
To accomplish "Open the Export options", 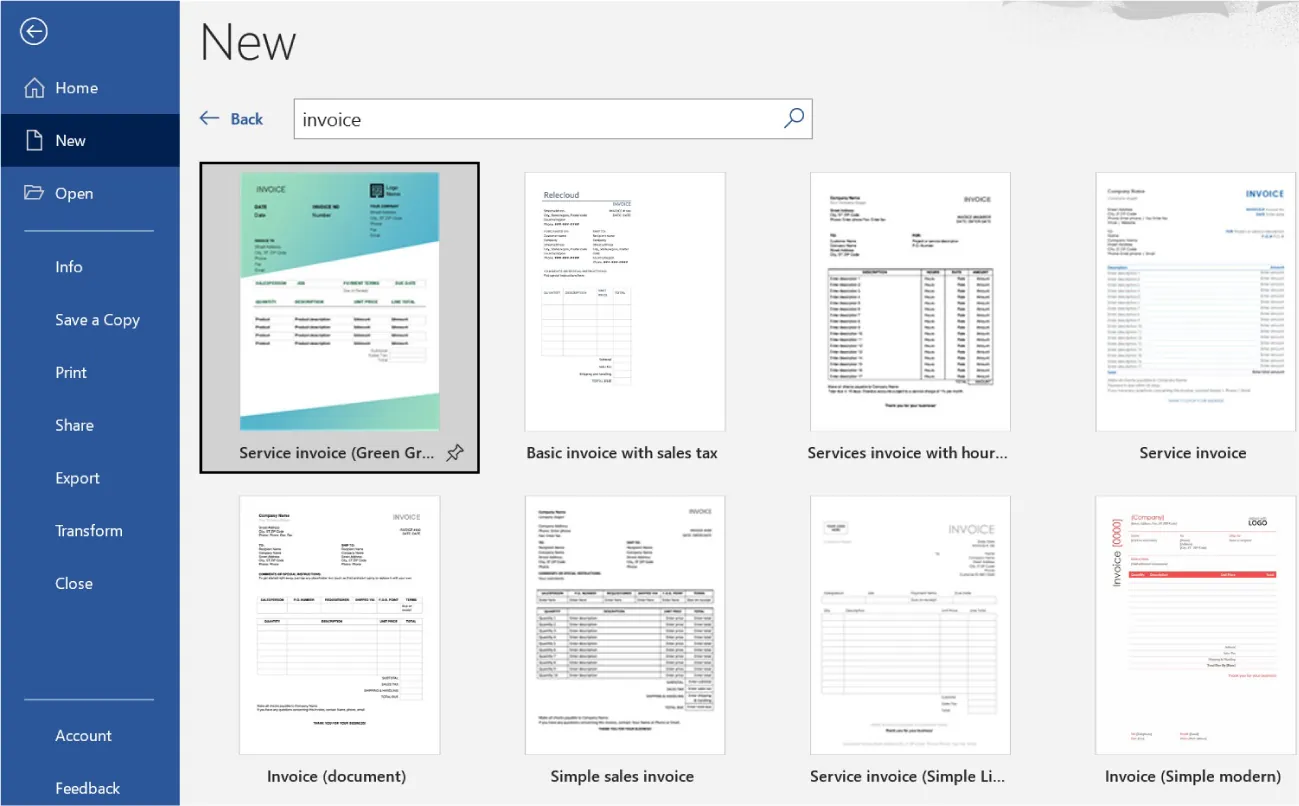I will coord(78,478).
